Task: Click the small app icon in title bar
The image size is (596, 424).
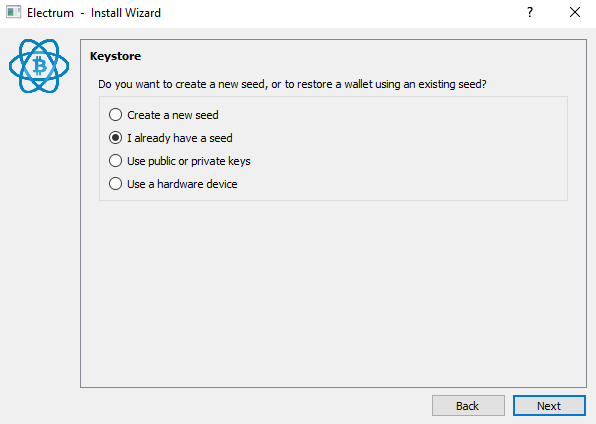Action: coord(13,12)
